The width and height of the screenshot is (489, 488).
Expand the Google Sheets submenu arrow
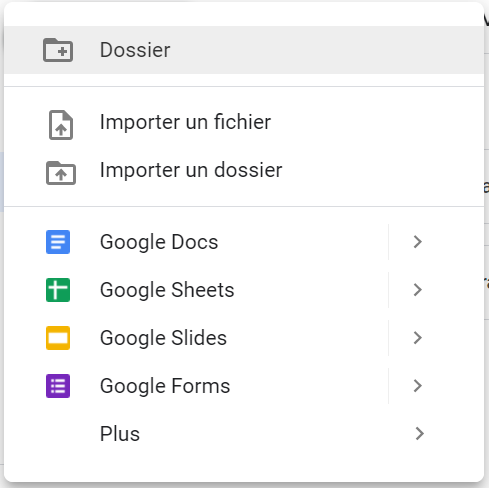(x=418, y=290)
